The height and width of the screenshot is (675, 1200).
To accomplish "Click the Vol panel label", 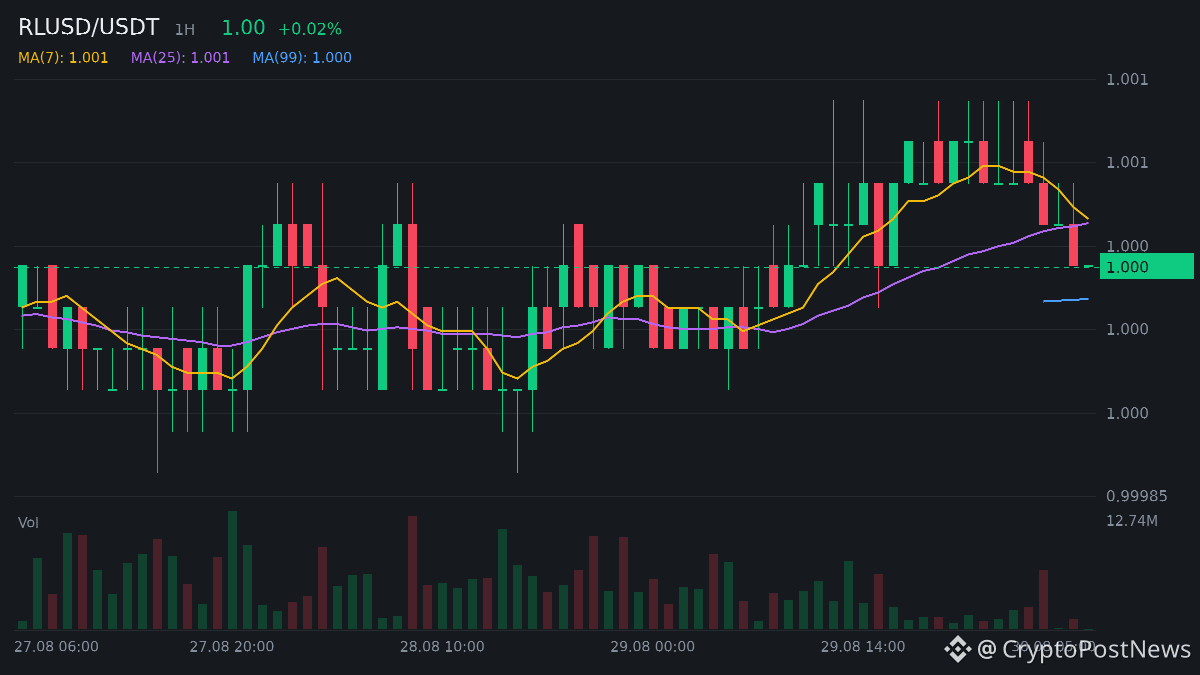I will [29, 522].
